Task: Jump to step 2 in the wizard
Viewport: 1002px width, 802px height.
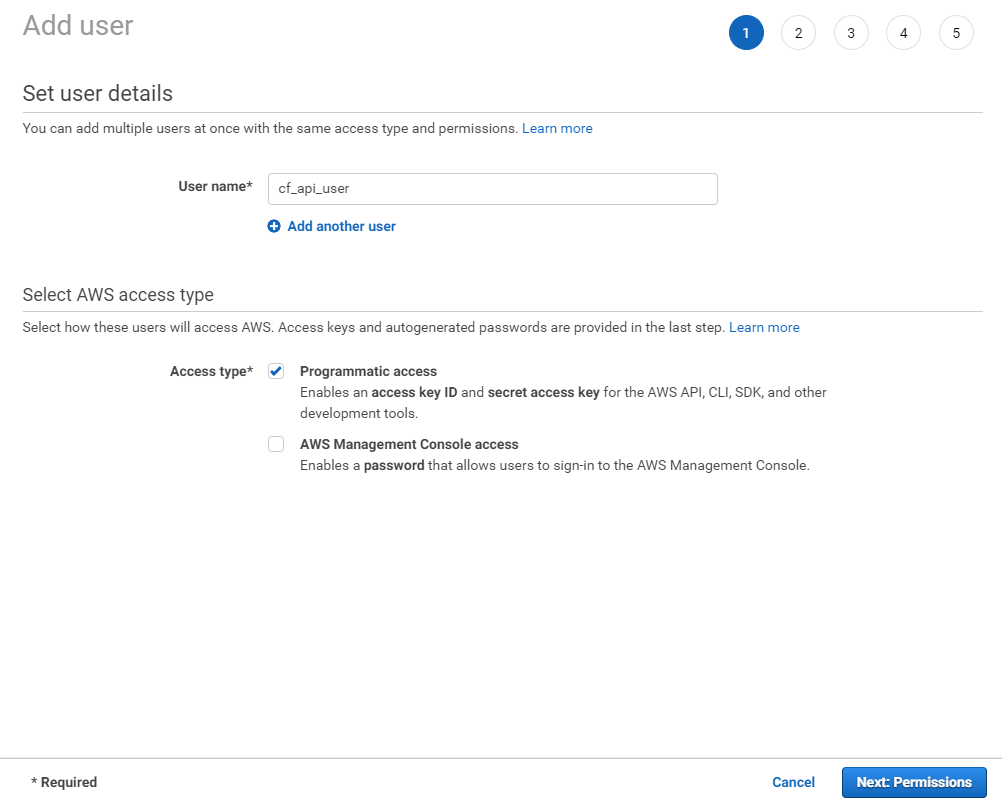Action: [798, 33]
